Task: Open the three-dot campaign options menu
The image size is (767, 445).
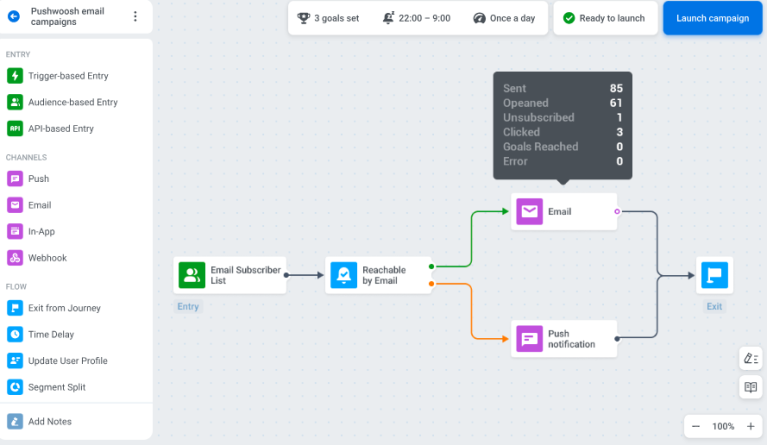Action: pos(135,17)
